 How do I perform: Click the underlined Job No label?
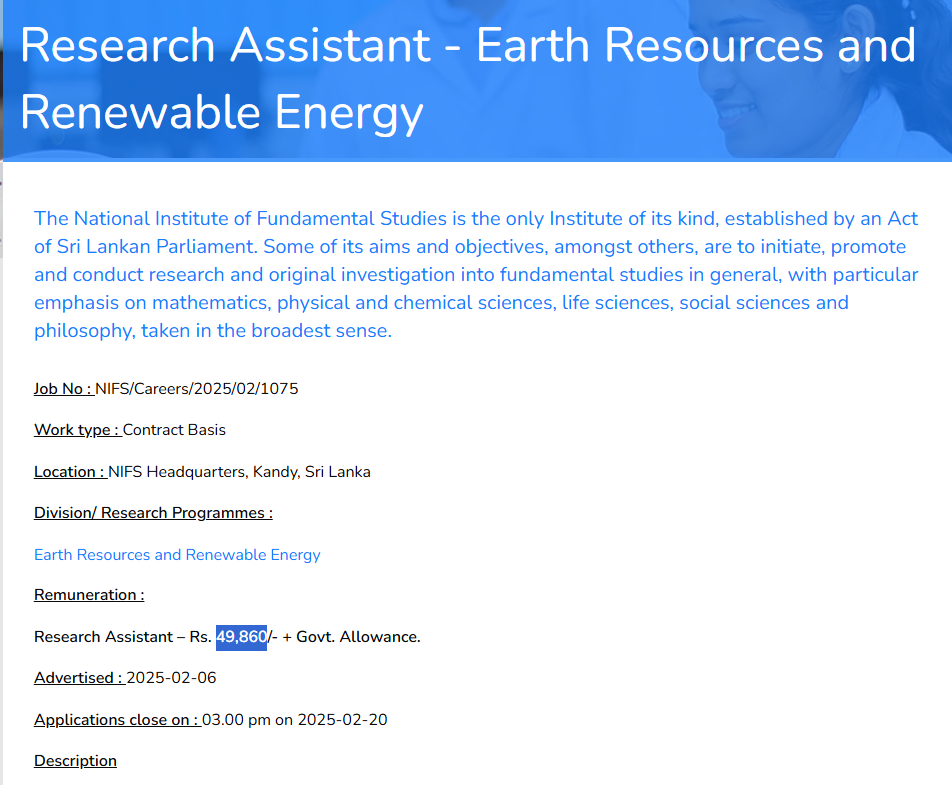63,388
